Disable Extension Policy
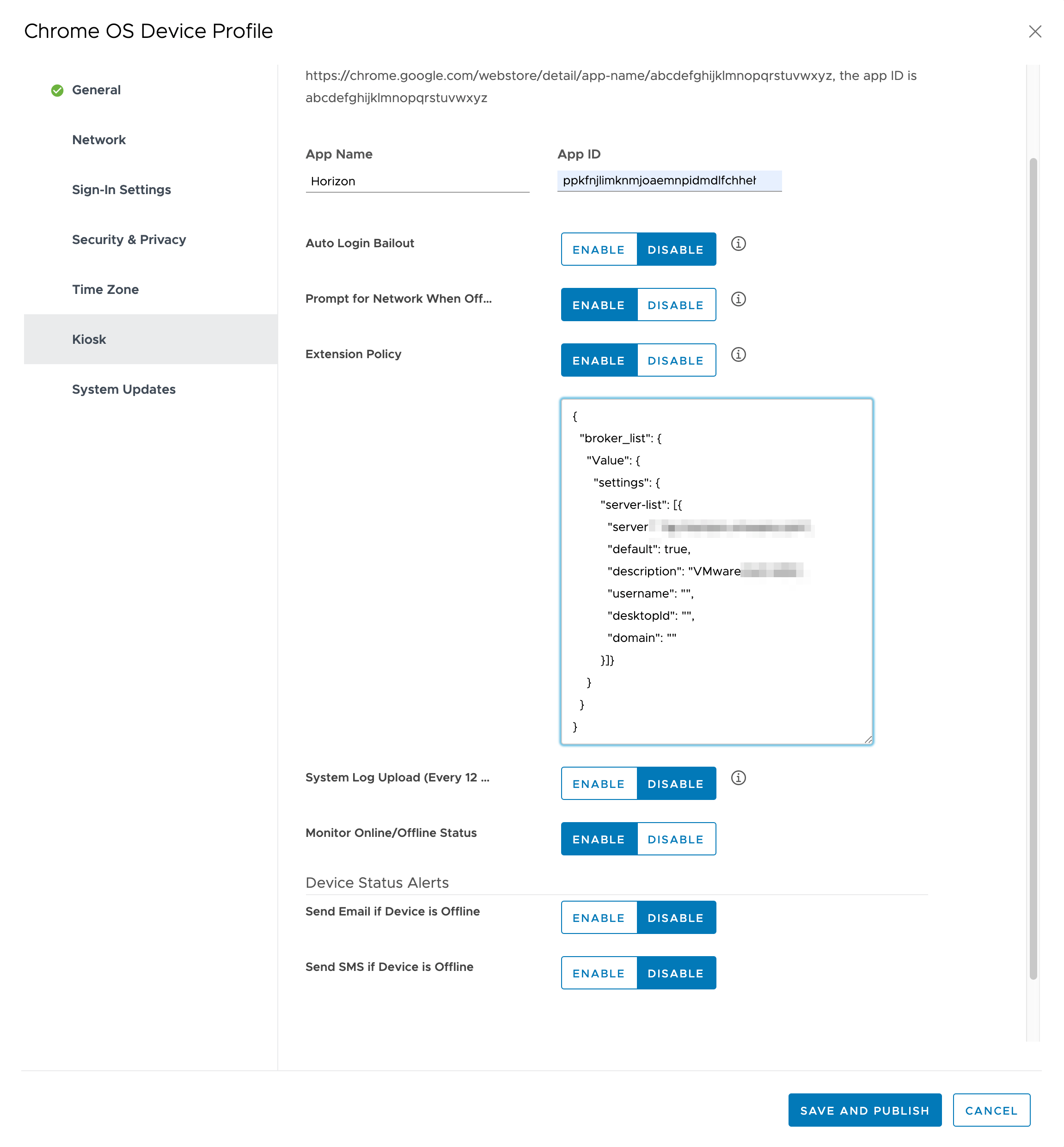This screenshot has width=1064, height=1147. point(676,360)
